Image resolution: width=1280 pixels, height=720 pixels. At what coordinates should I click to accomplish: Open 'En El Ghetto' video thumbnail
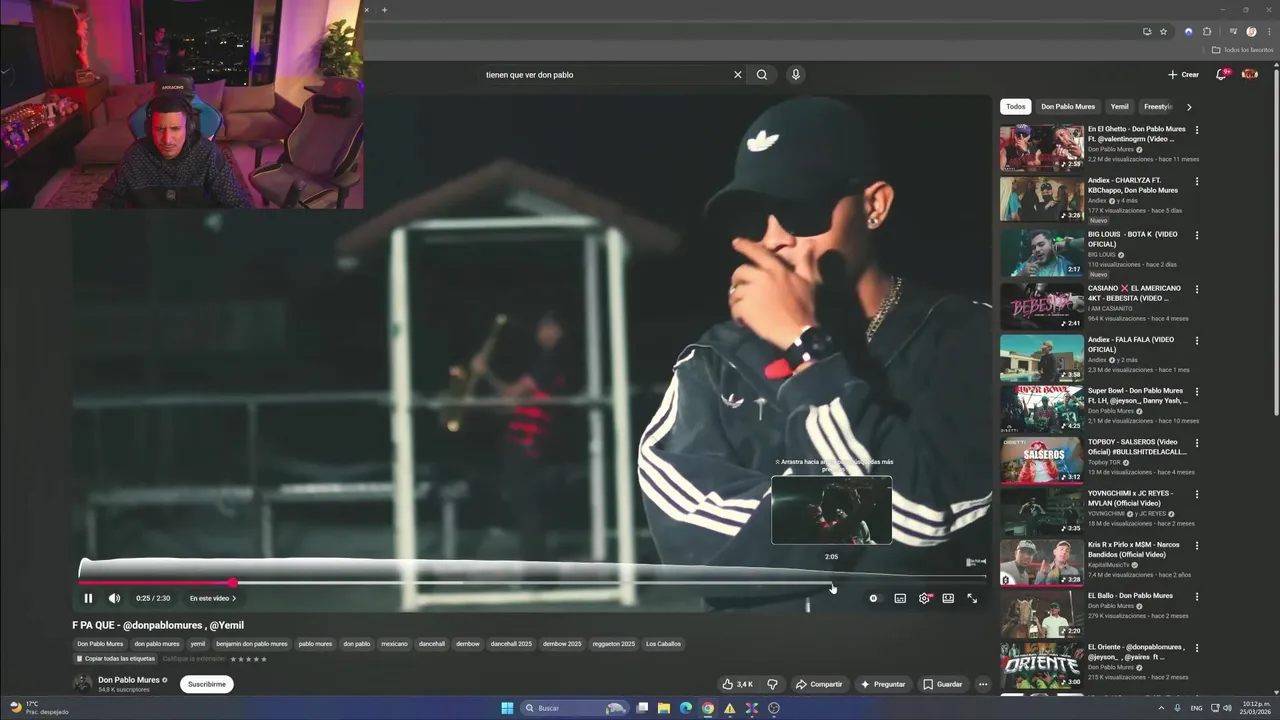click(1041, 148)
